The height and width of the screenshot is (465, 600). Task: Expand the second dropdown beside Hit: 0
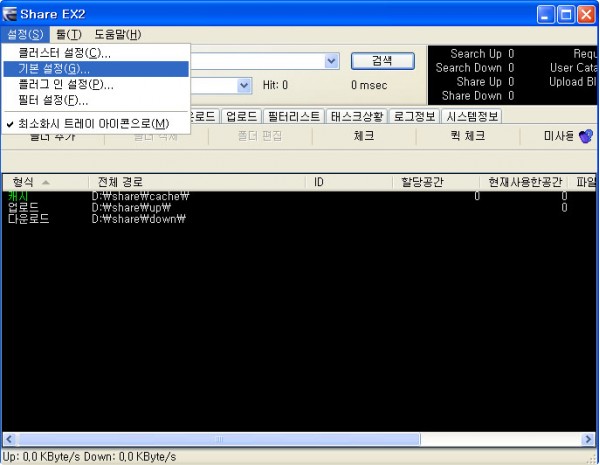point(244,85)
